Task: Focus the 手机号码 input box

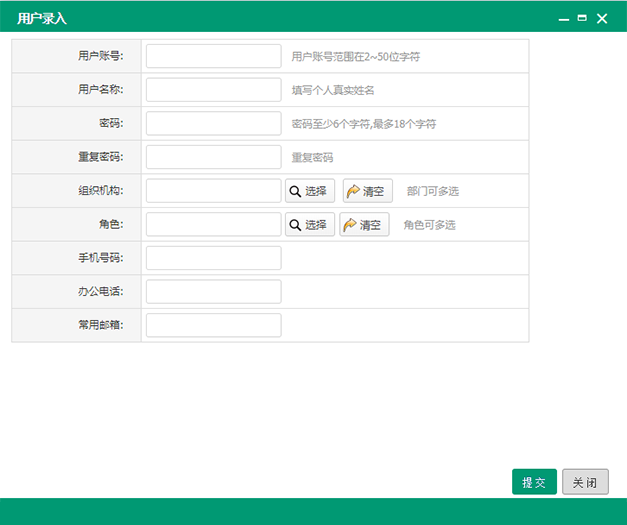Action: (x=213, y=258)
